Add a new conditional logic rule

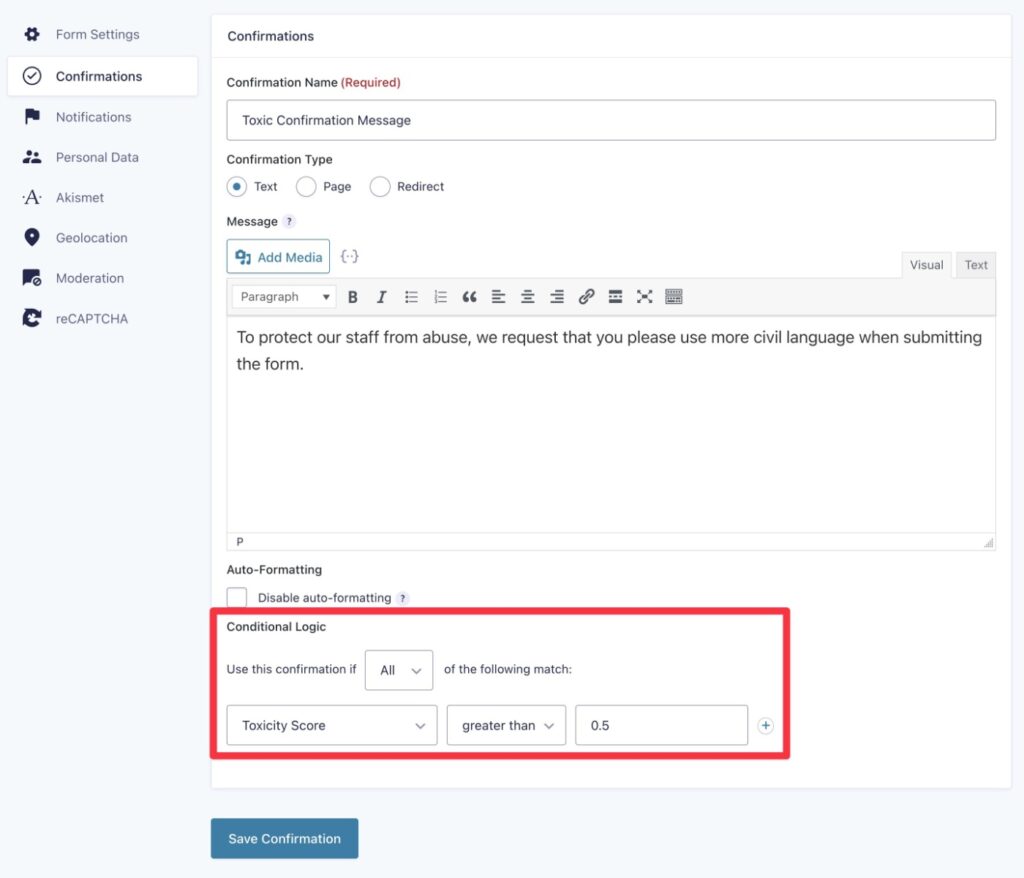point(765,725)
